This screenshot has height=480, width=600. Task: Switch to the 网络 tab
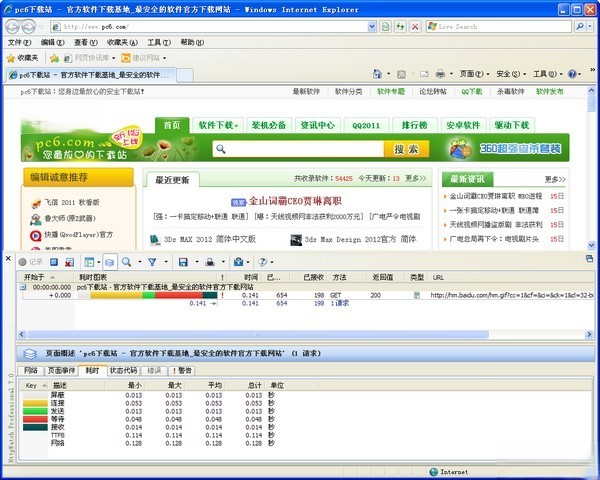tap(31, 371)
